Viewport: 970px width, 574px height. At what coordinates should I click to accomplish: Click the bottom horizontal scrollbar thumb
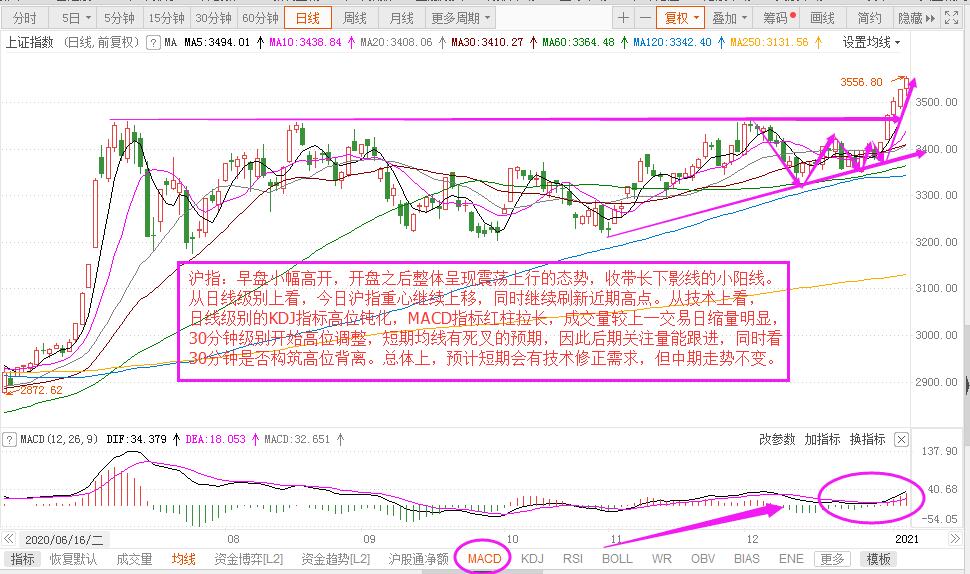tap(482, 572)
